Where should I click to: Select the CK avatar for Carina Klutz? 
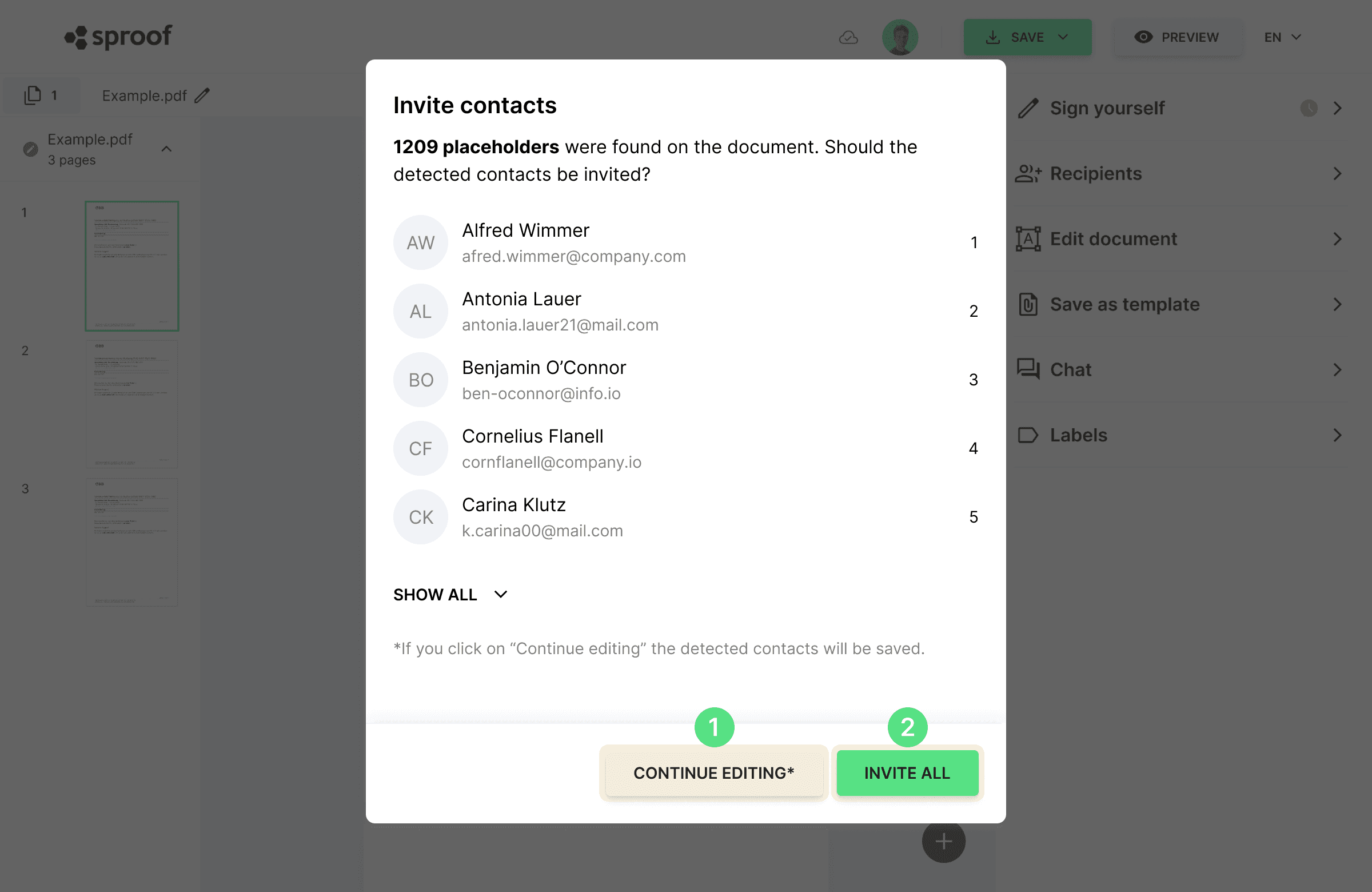(x=420, y=517)
